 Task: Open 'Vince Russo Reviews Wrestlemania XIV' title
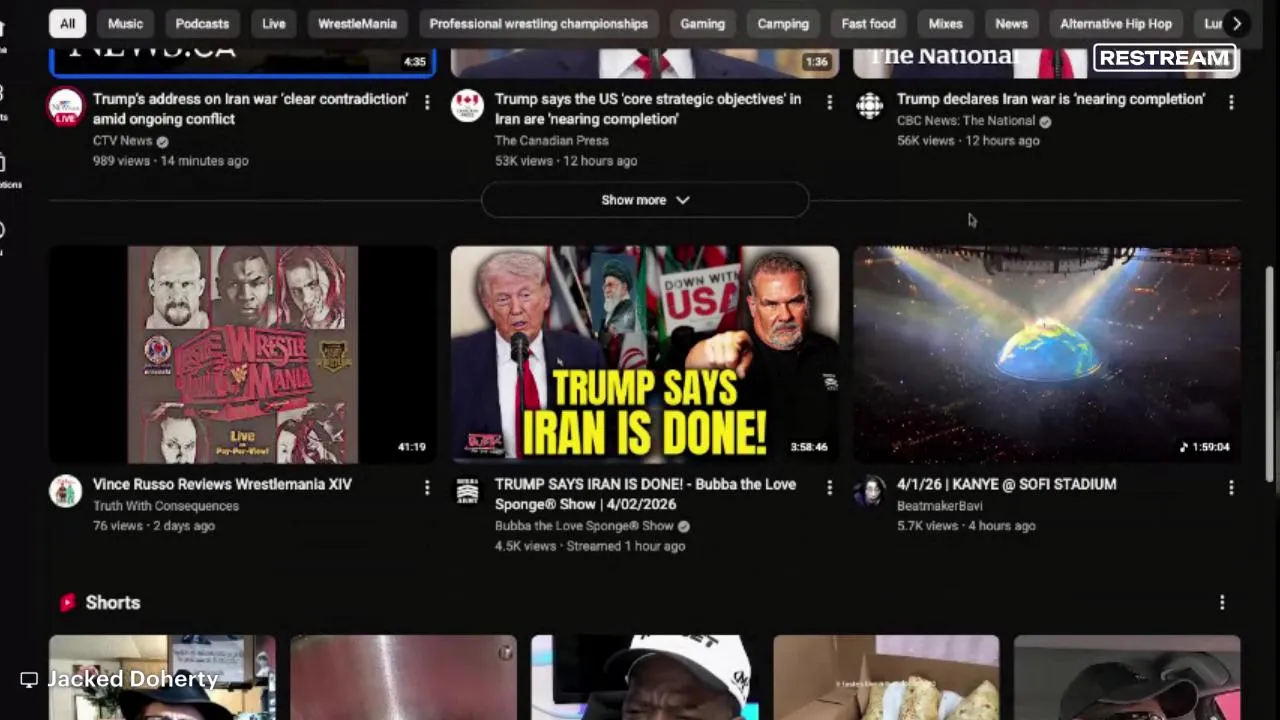pos(222,484)
